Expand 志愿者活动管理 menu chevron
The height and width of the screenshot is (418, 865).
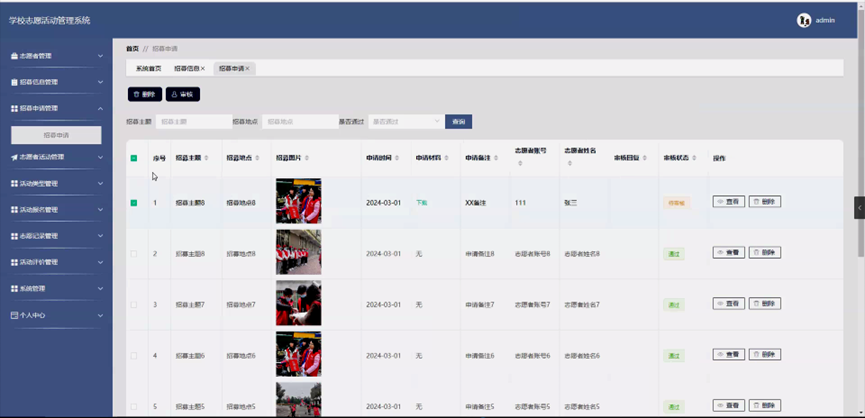[x=100, y=157]
